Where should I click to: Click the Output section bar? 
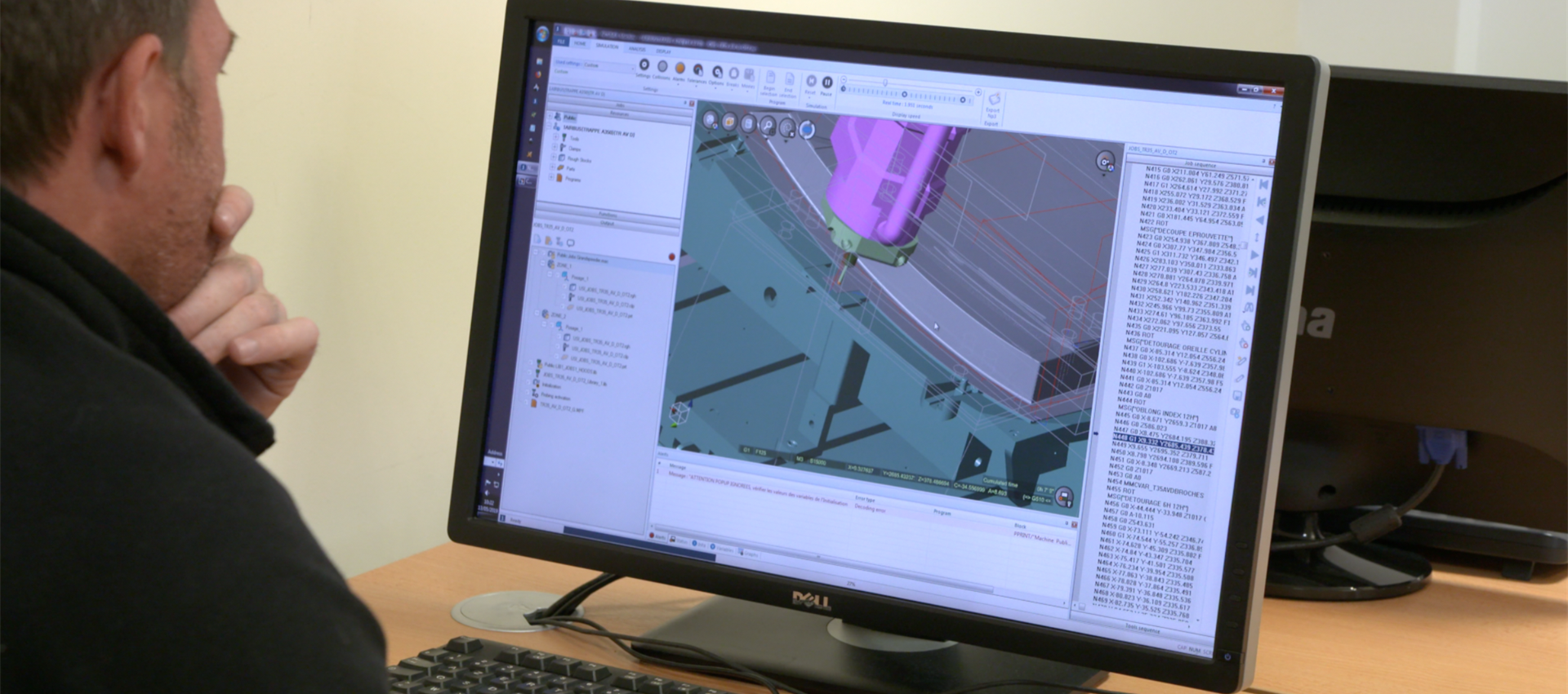(x=607, y=223)
